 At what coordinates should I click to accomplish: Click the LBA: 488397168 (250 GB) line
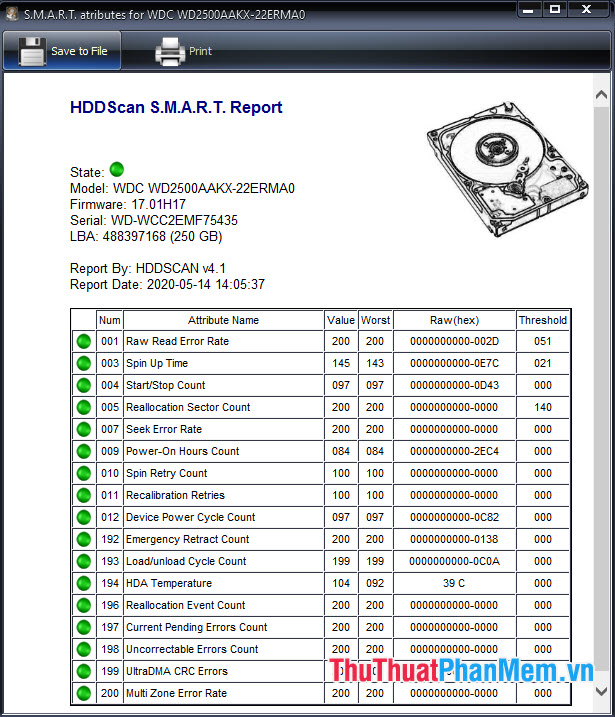(146, 236)
